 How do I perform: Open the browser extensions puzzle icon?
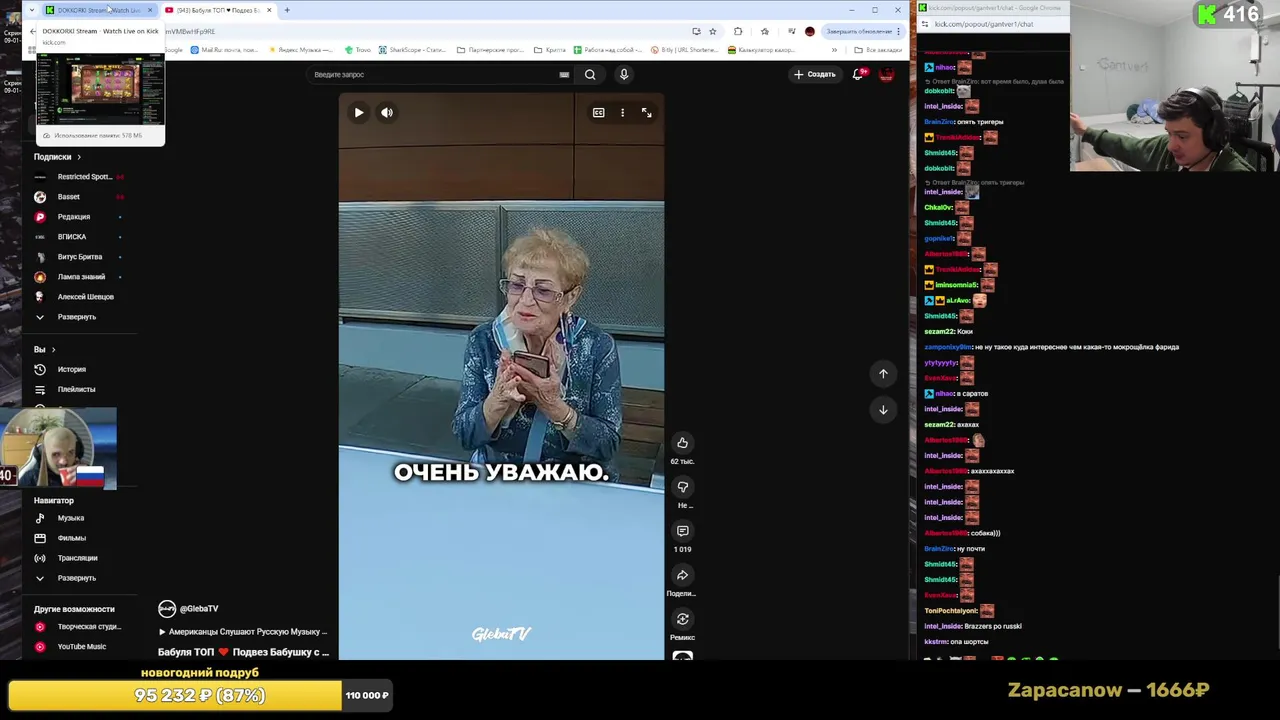click(x=738, y=31)
